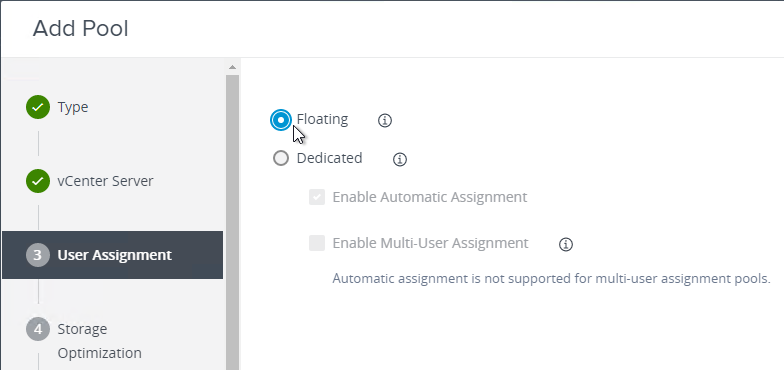
Task: Go to the vCenter Server step
Action: coord(106,181)
